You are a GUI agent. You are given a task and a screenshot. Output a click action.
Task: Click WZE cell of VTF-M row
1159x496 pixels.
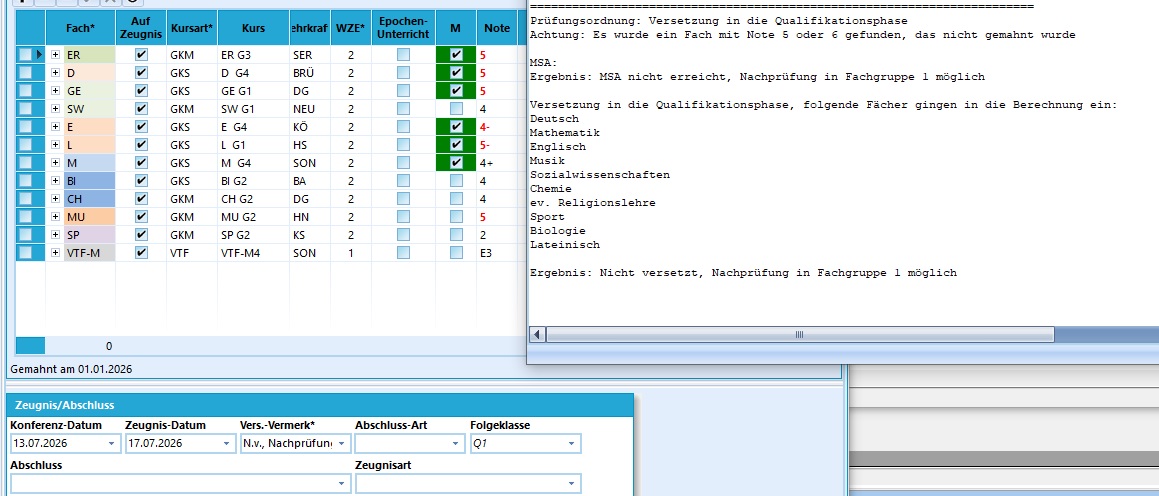click(x=350, y=253)
